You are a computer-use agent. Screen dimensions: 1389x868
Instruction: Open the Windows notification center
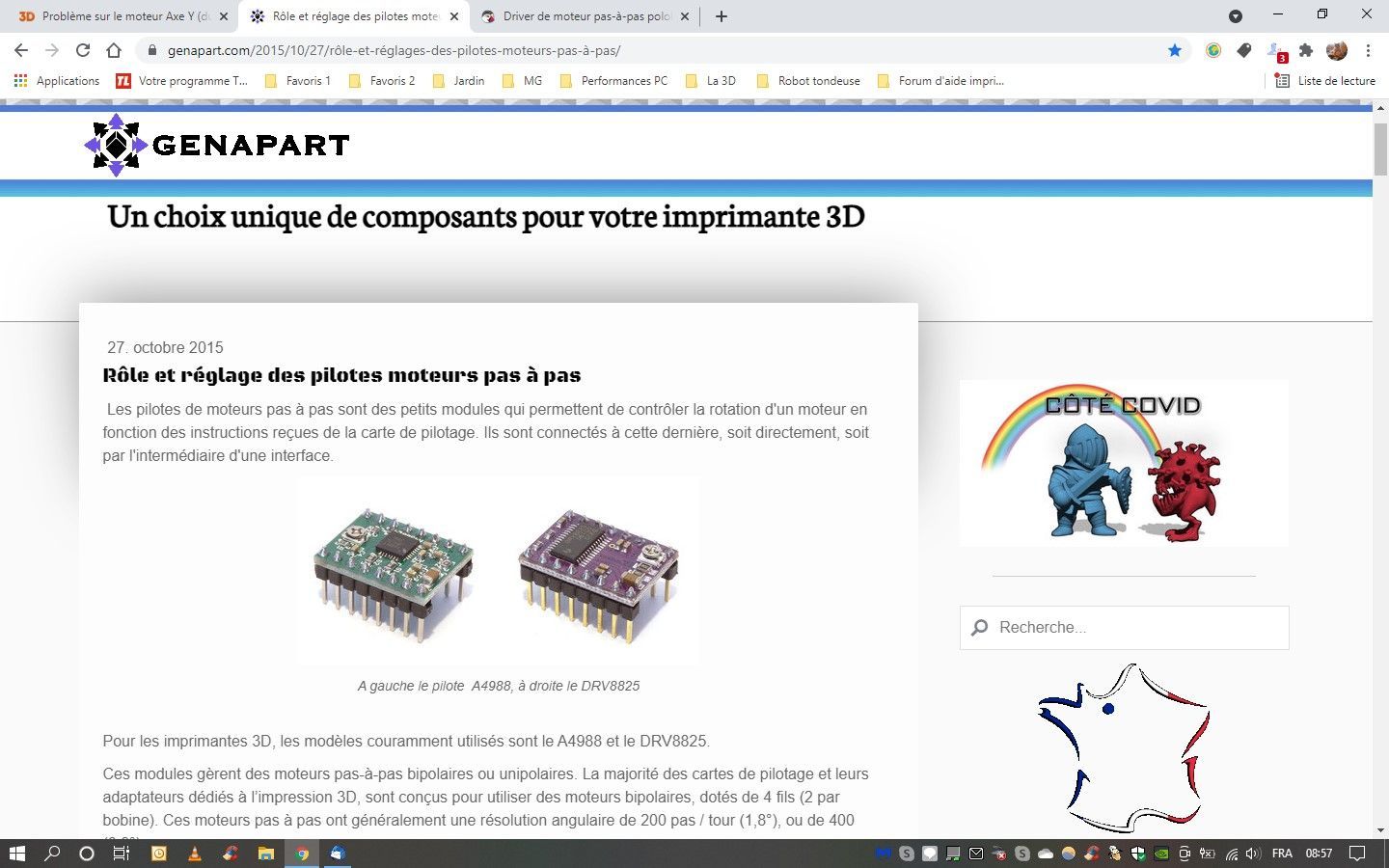(1357, 854)
